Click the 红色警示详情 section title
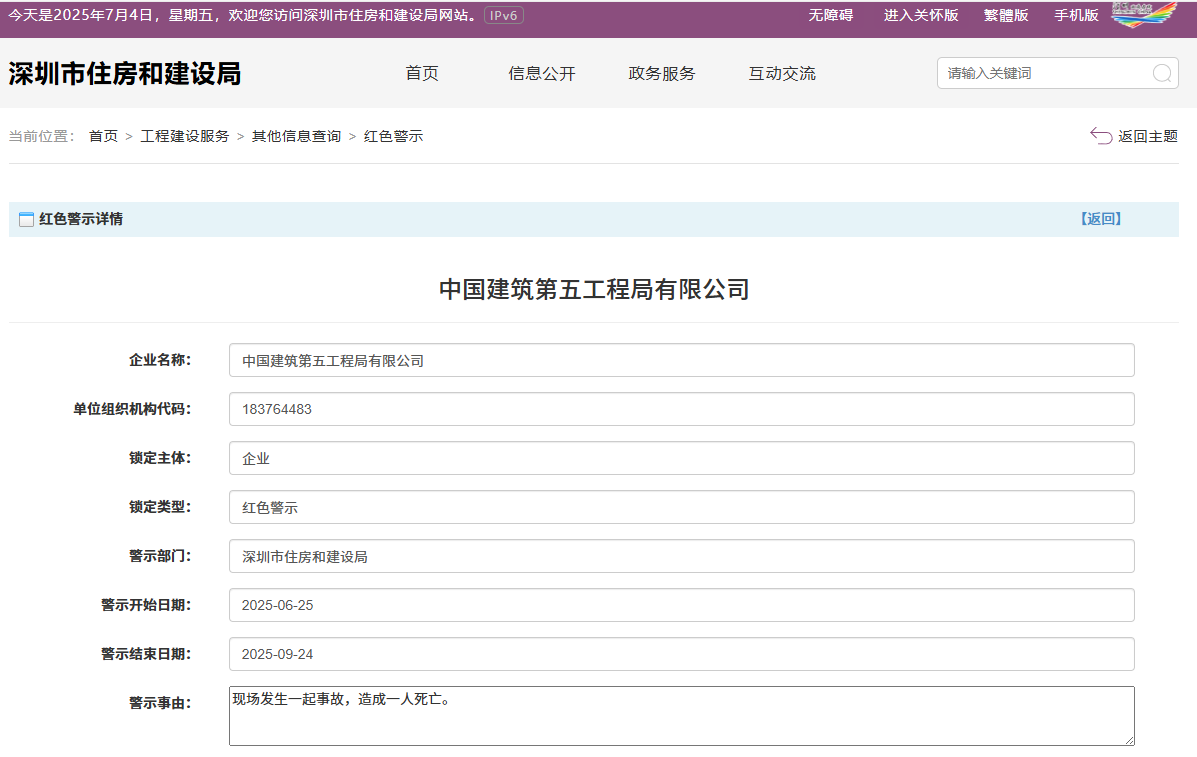Image resolution: width=1197 pixels, height=757 pixels. (x=81, y=219)
